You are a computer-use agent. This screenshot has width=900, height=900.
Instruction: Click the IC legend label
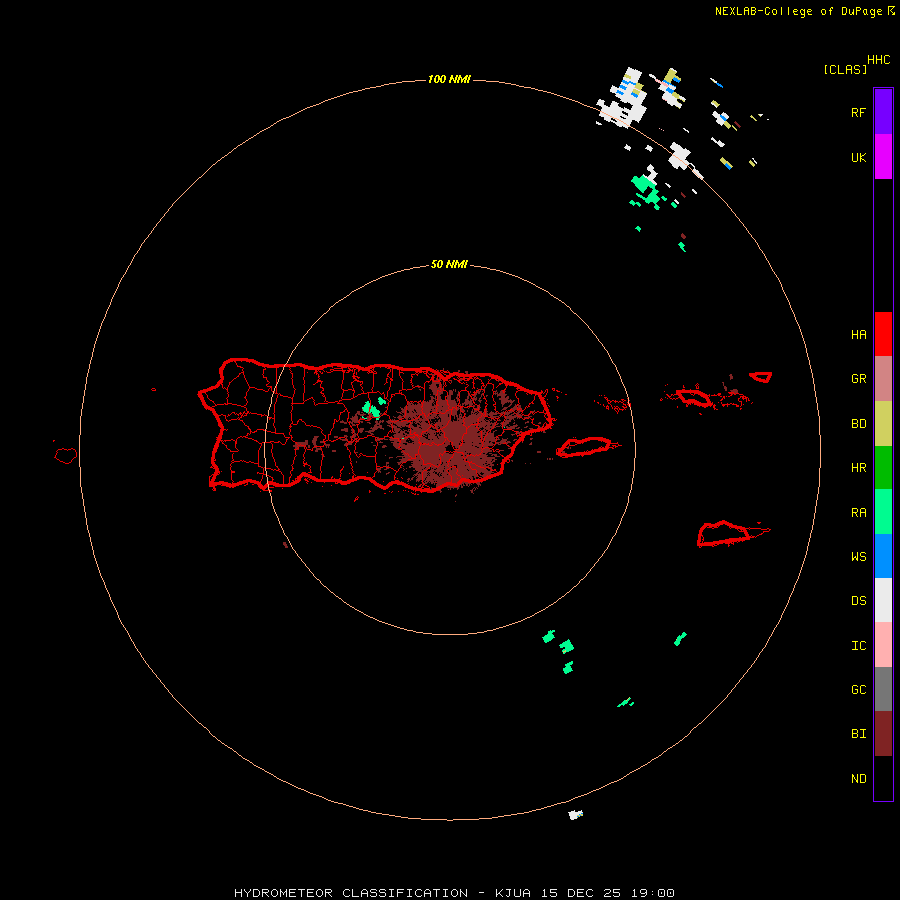858,646
